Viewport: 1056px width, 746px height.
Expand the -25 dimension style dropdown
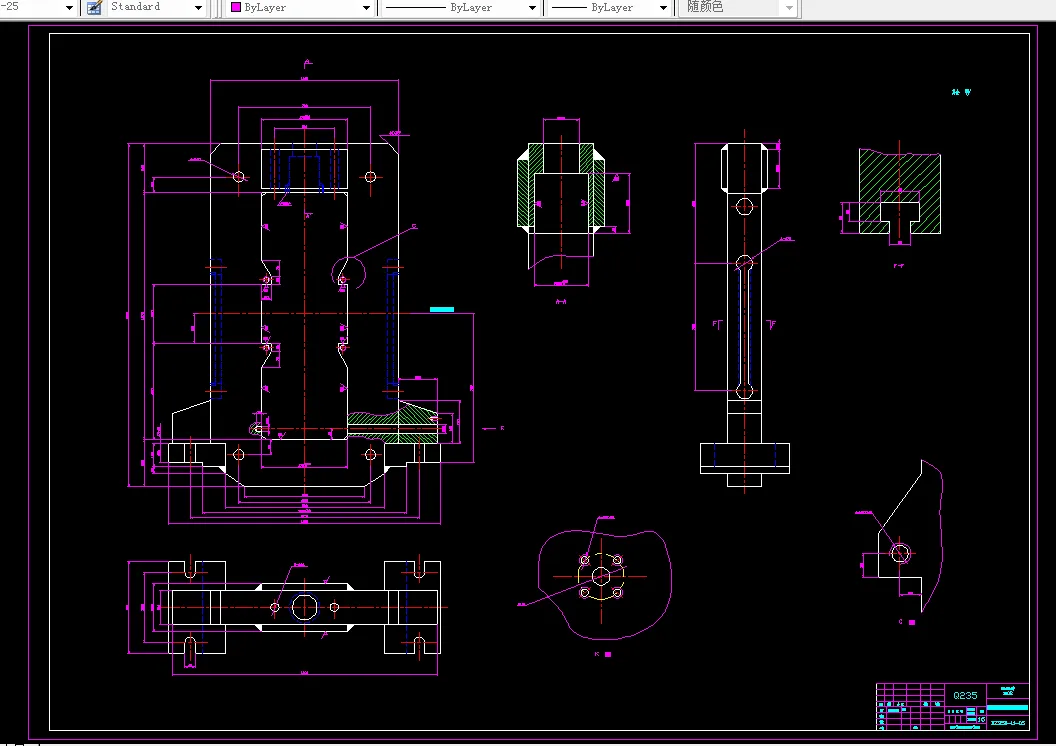(x=69, y=7)
